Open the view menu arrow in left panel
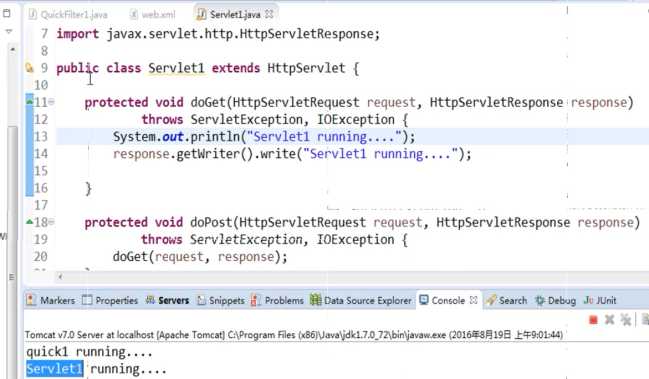The height and width of the screenshot is (379, 649). point(9,31)
